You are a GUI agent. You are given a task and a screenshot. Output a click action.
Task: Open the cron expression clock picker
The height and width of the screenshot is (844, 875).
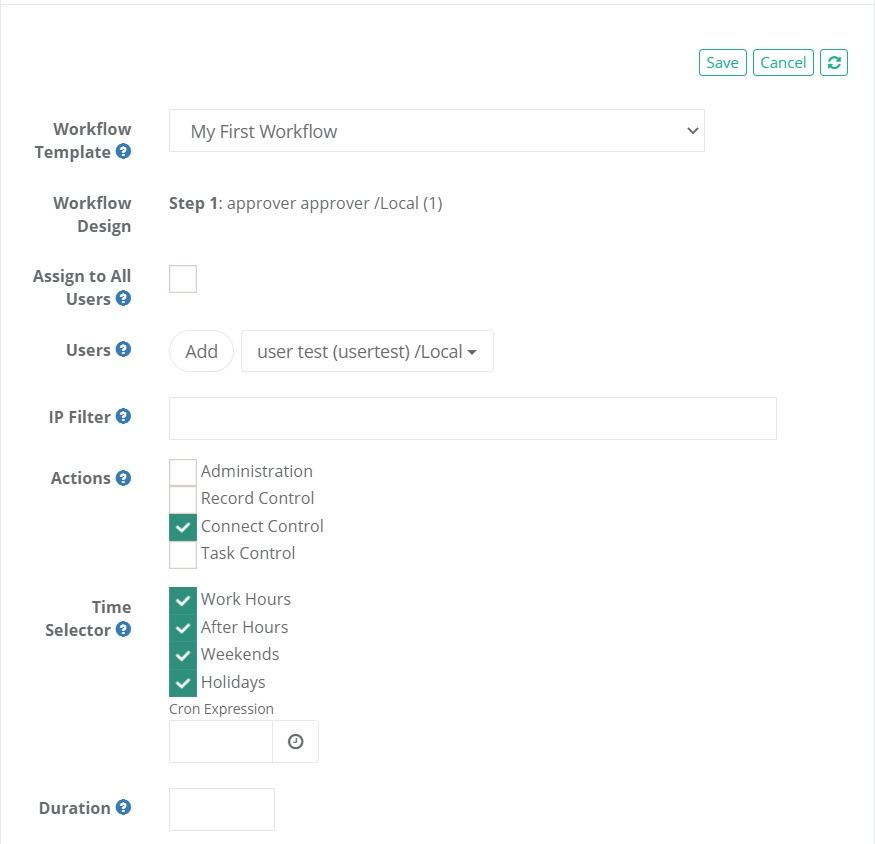pos(295,741)
